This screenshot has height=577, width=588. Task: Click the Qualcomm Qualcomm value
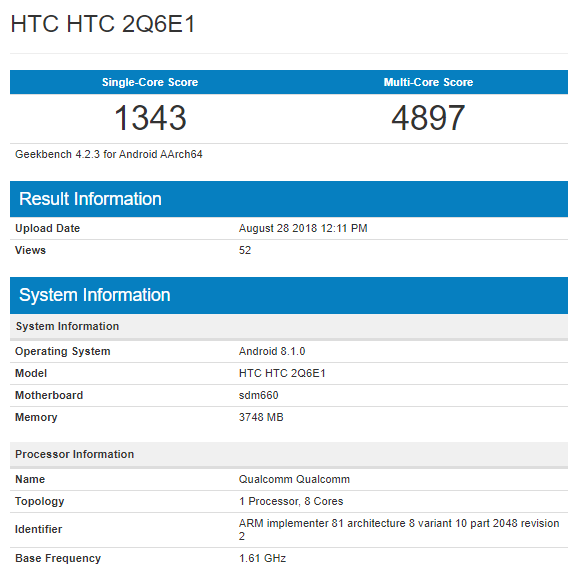click(x=294, y=479)
